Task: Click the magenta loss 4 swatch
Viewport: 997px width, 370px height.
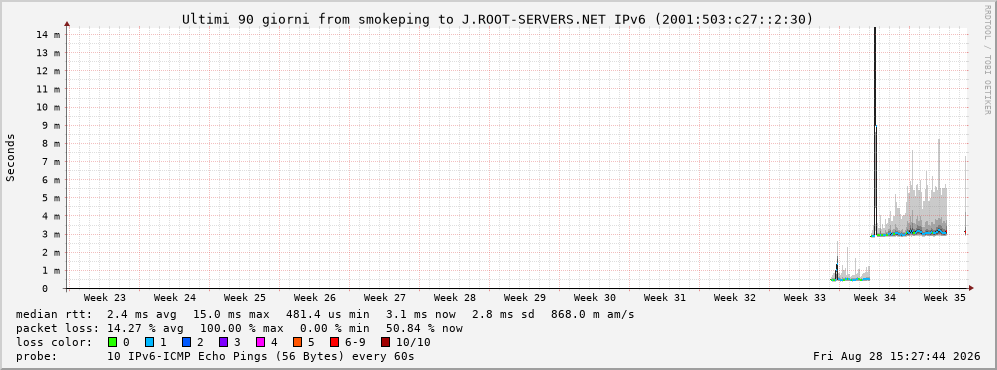Action: [x=260, y=342]
